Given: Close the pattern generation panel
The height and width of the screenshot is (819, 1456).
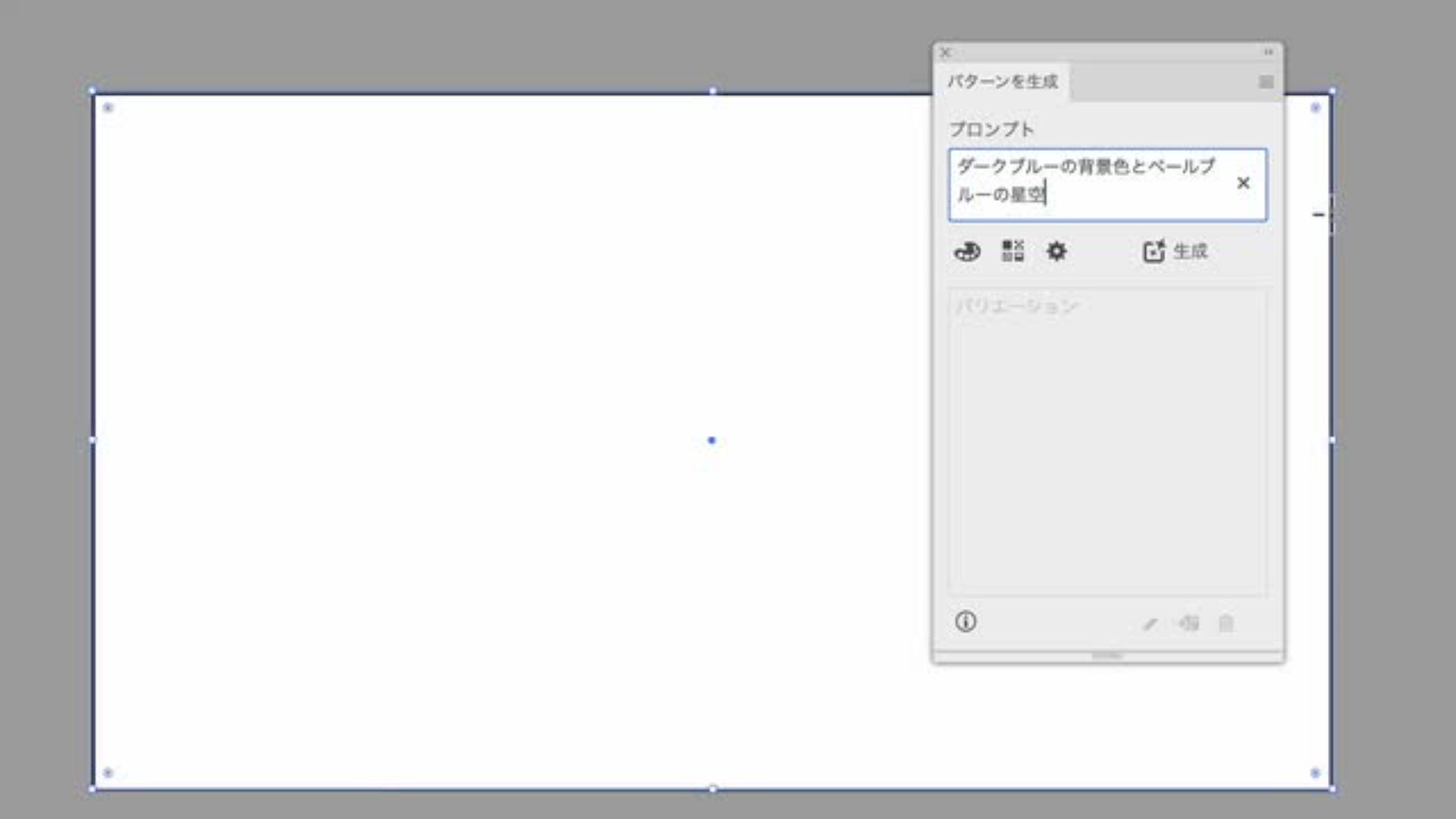Looking at the screenshot, I should pos(945,52).
